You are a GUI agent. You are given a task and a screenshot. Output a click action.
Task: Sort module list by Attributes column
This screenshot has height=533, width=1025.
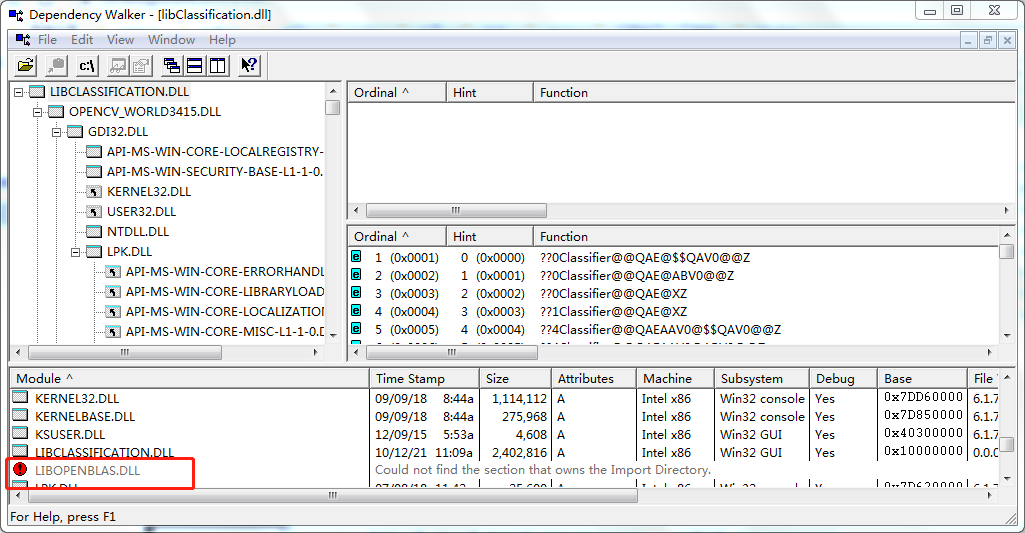point(594,379)
